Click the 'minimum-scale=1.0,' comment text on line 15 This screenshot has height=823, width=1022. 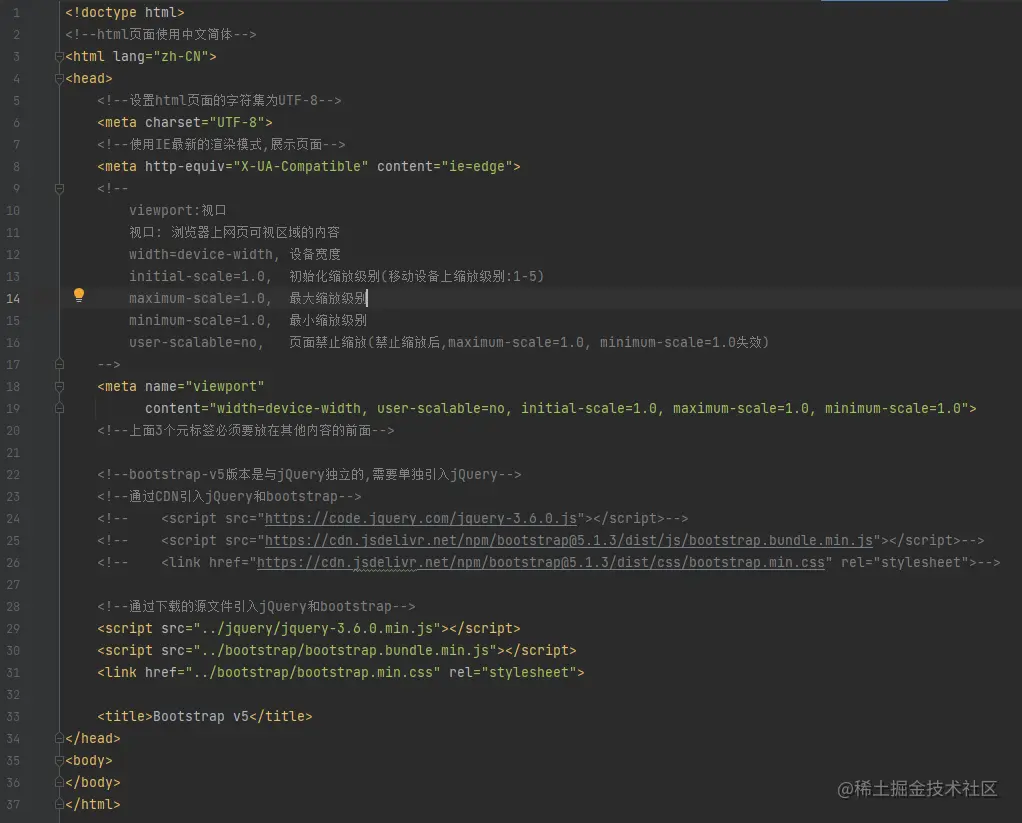[200, 321]
